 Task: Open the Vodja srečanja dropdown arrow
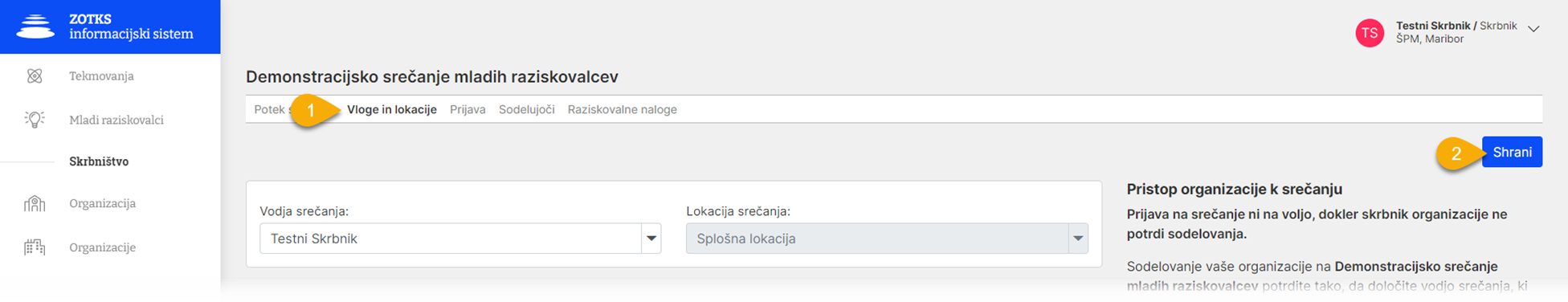(x=651, y=239)
